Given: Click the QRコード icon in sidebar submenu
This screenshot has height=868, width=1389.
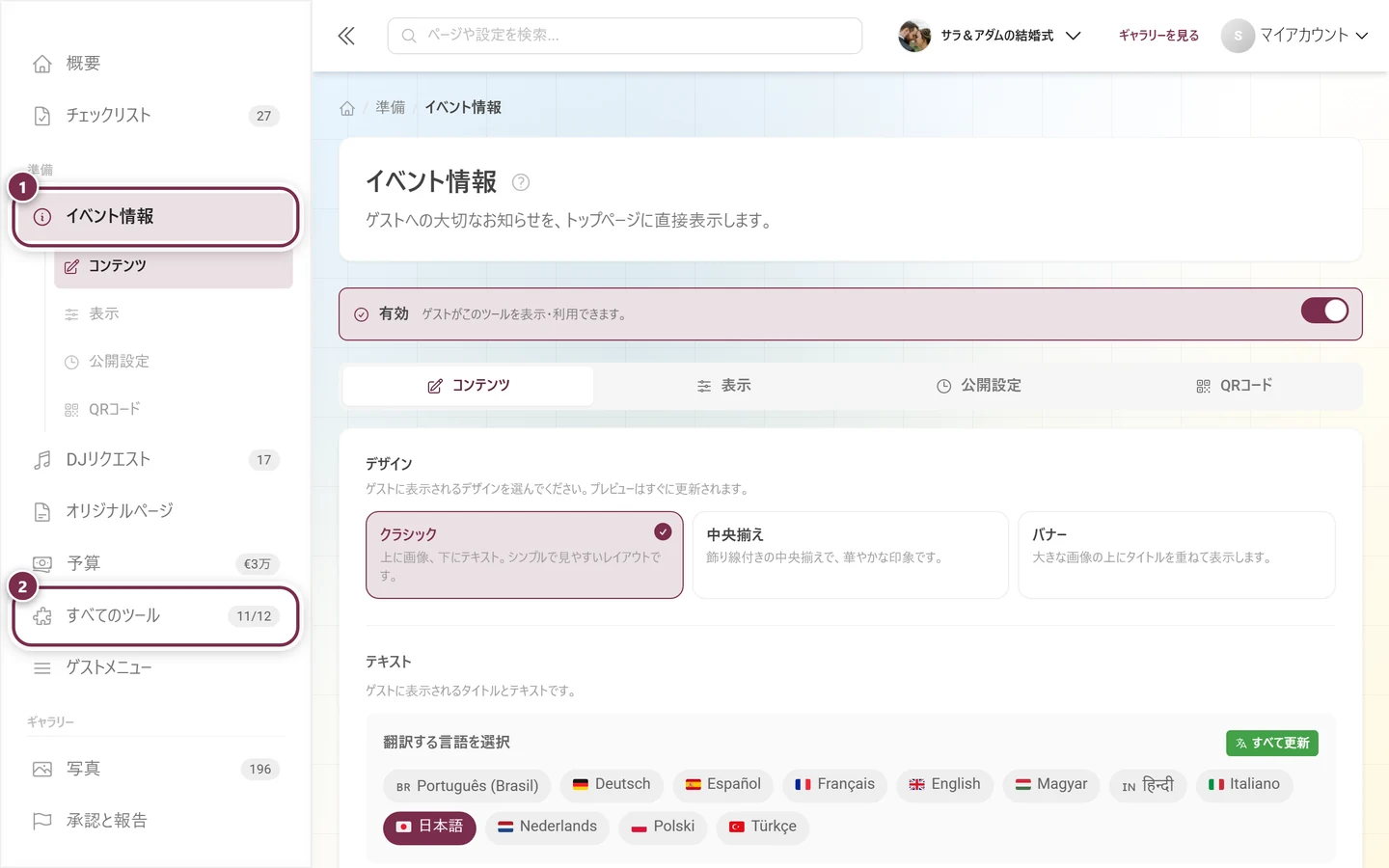Looking at the screenshot, I should pyautogui.click(x=71, y=410).
